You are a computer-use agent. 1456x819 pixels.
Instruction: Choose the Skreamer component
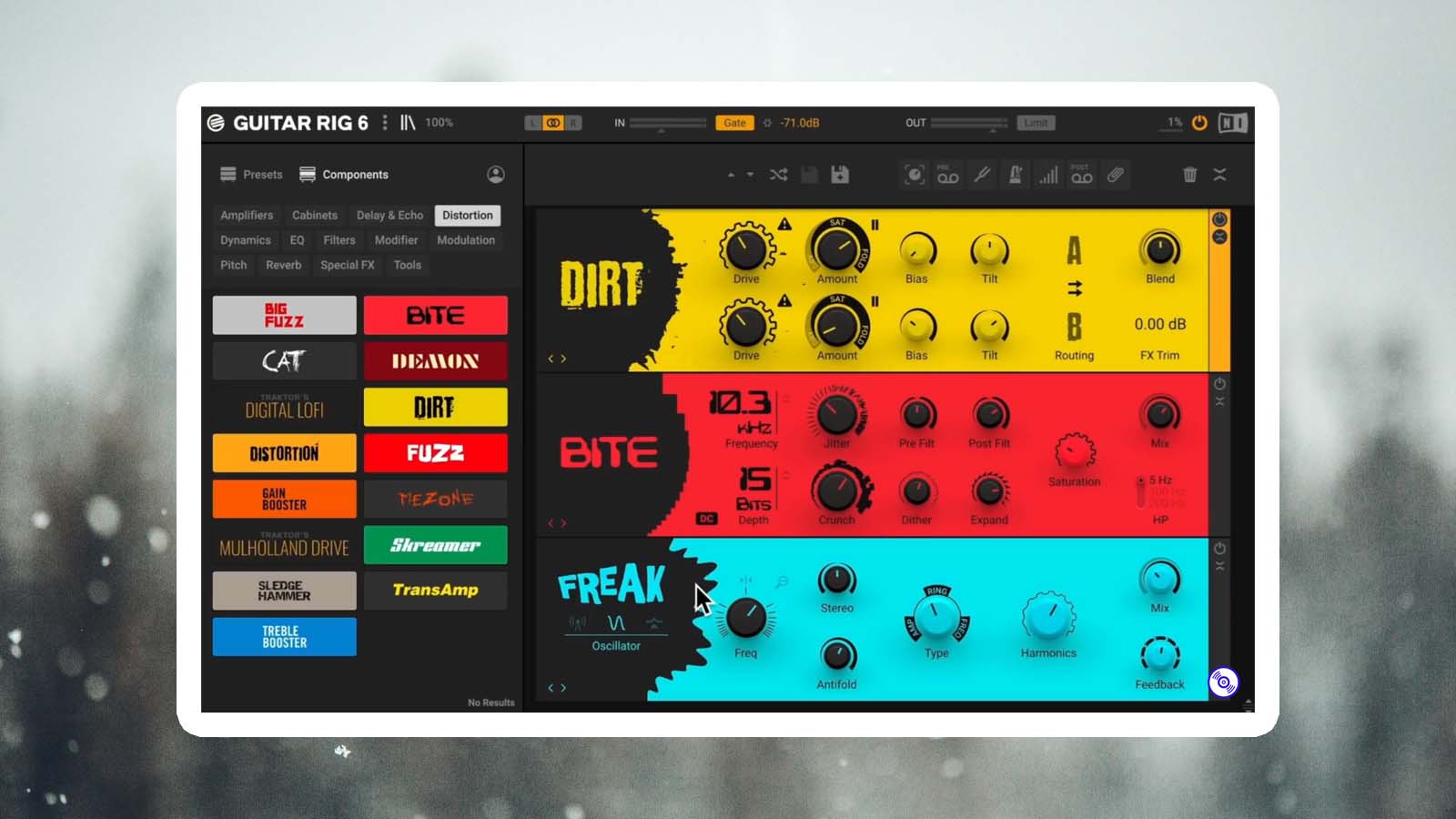tap(436, 545)
